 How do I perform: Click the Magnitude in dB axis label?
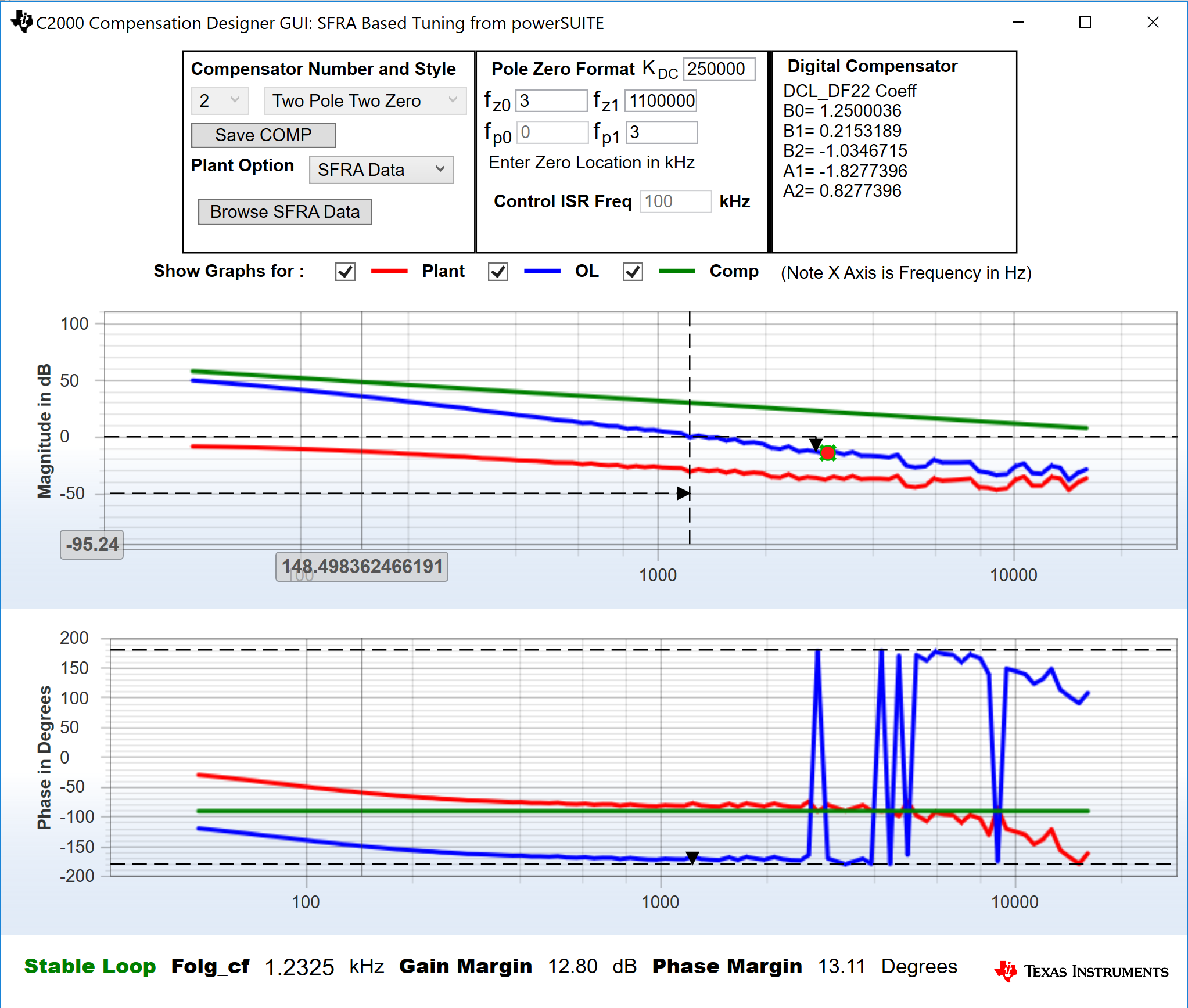click(45, 431)
